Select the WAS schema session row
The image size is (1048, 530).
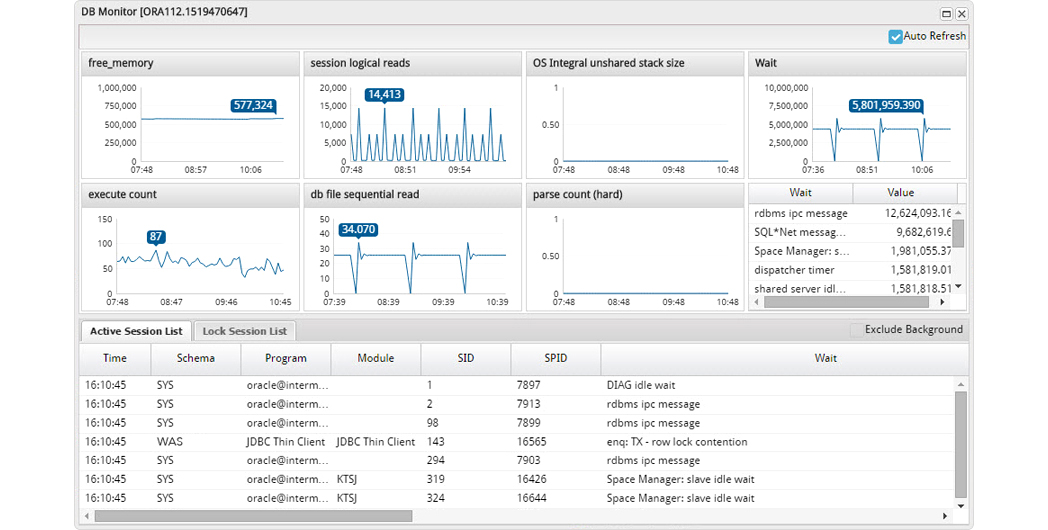click(517, 442)
